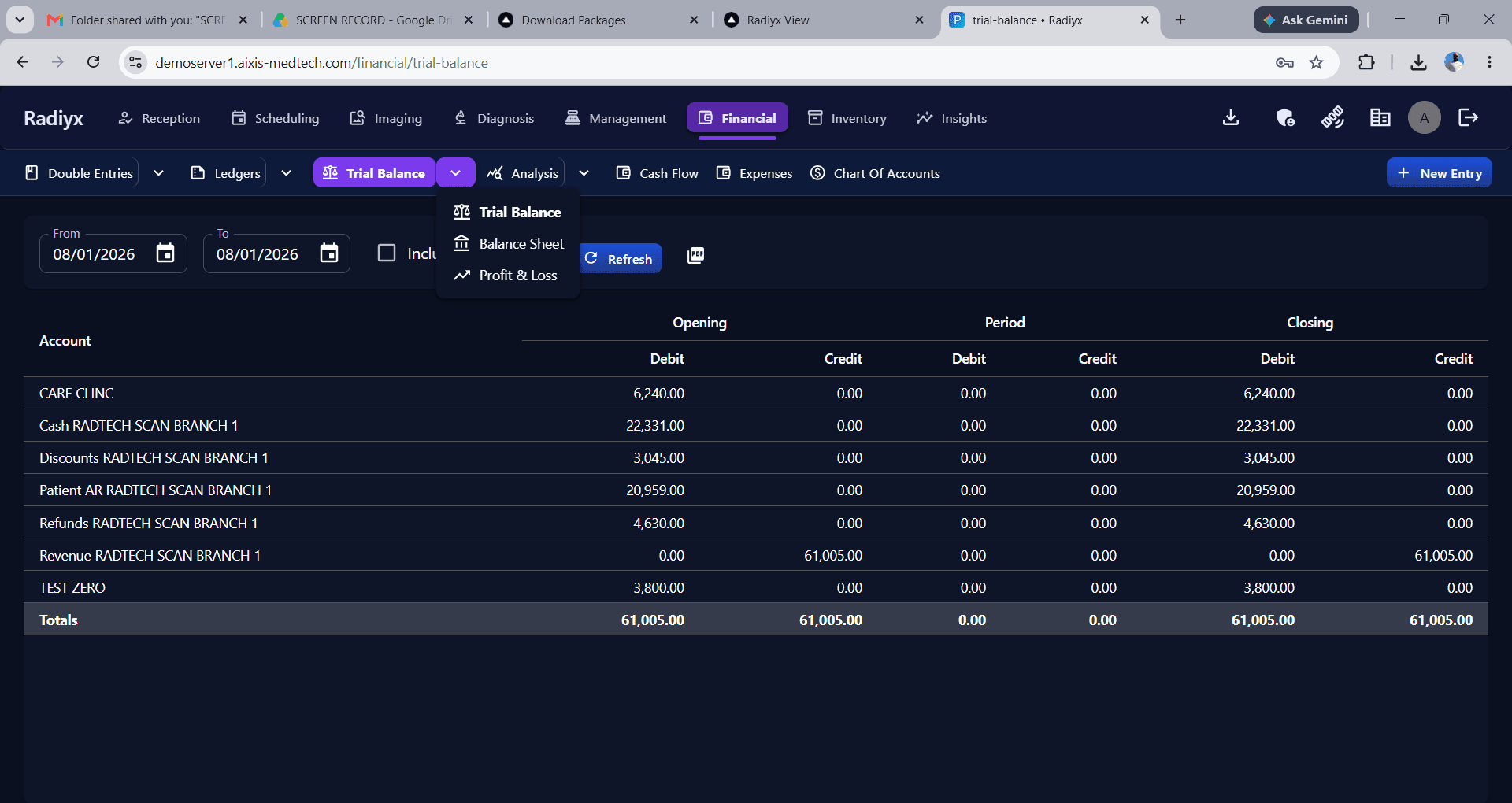Select Balance Sheet from dropdown menu
Image resolution: width=1512 pixels, height=803 pixels.
coord(509,244)
